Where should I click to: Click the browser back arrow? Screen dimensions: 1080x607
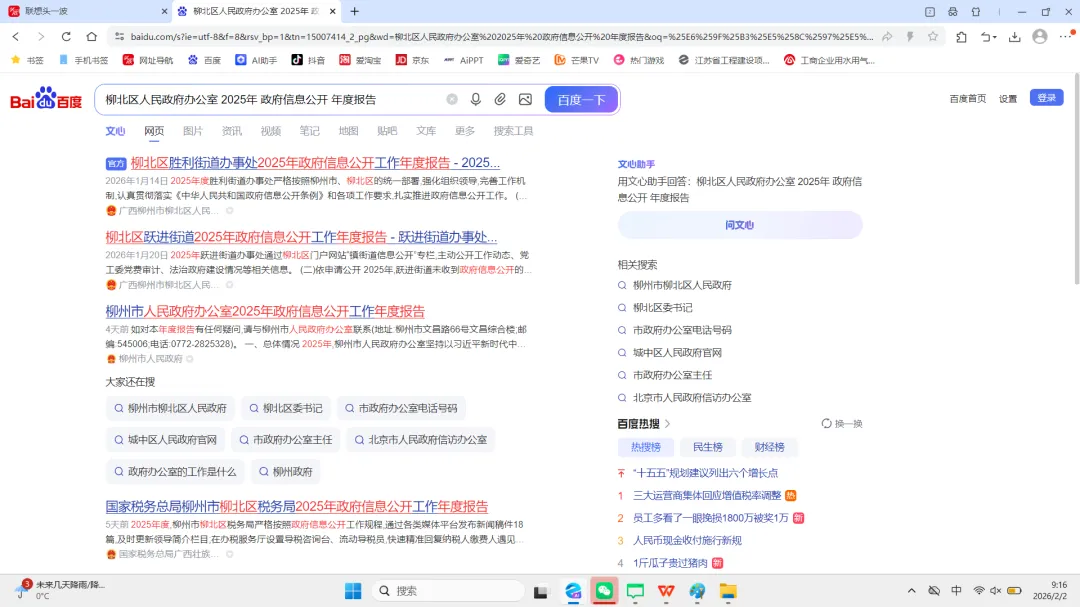16,37
